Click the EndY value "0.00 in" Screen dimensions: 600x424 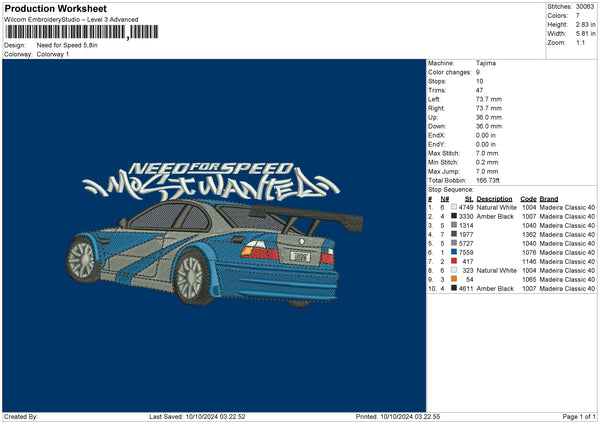pyautogui.click(x=486, y=145)
